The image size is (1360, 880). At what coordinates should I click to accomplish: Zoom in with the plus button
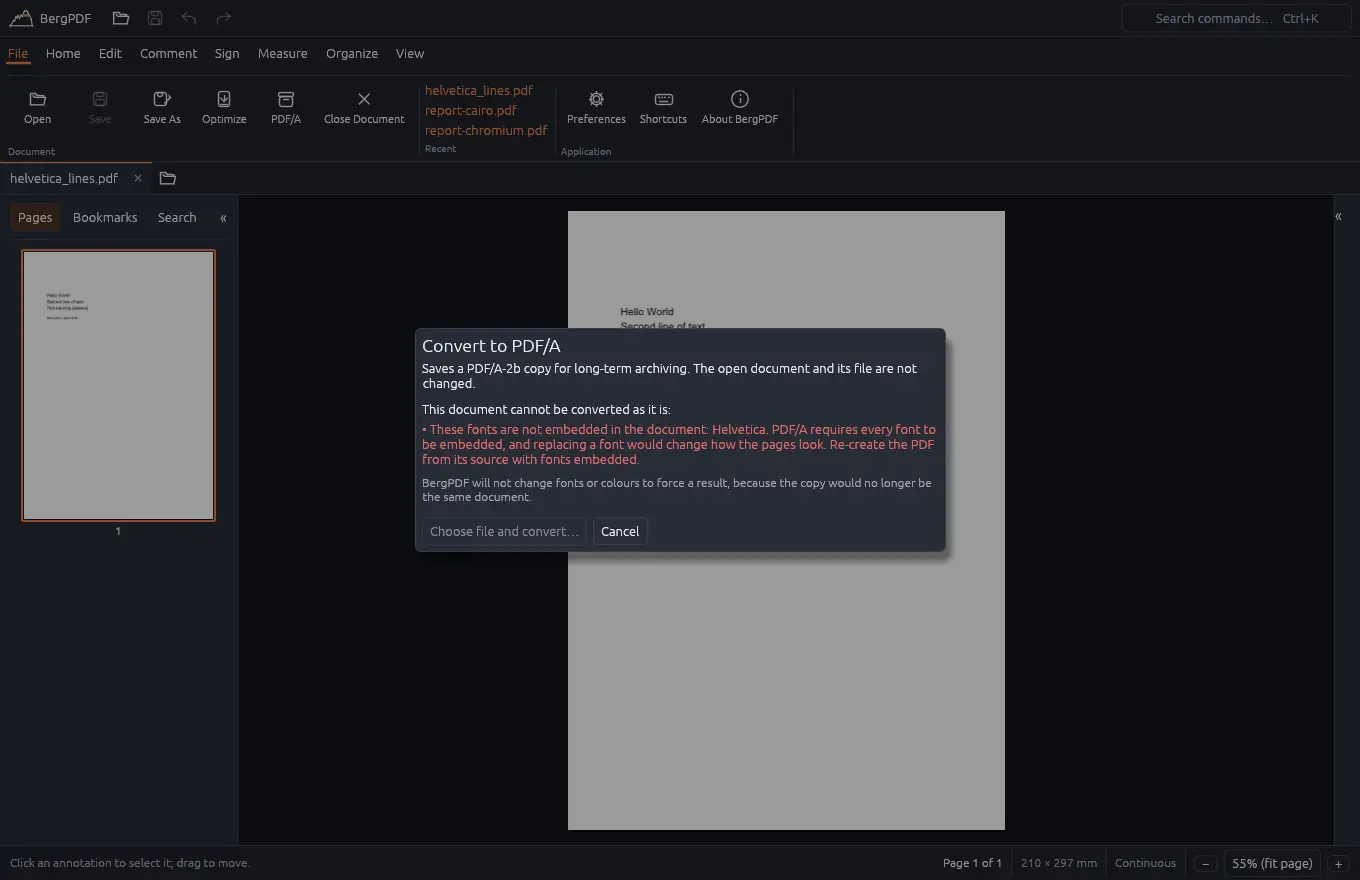coord(1338,863)
